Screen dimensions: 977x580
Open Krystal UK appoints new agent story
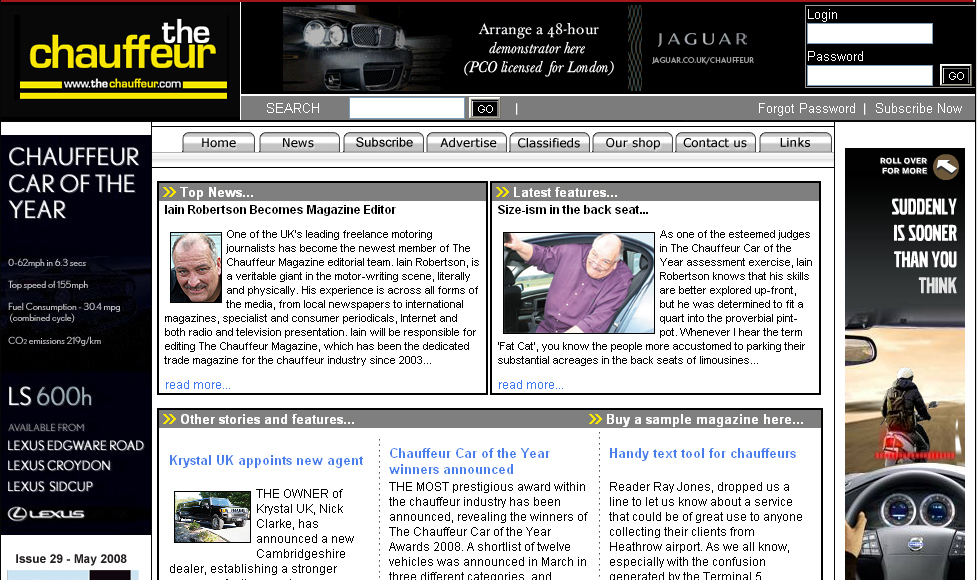266,460
